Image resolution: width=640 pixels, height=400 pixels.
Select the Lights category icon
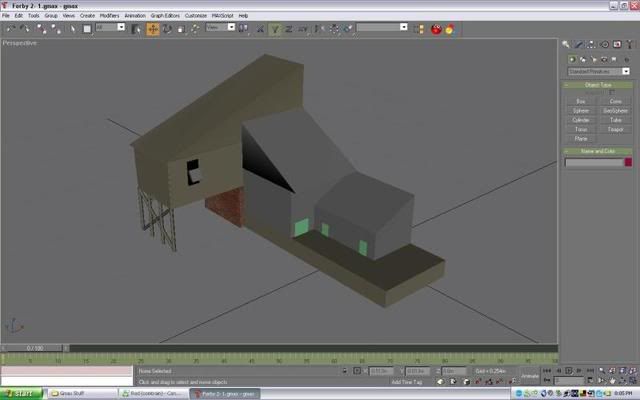(x=593, y=60)
